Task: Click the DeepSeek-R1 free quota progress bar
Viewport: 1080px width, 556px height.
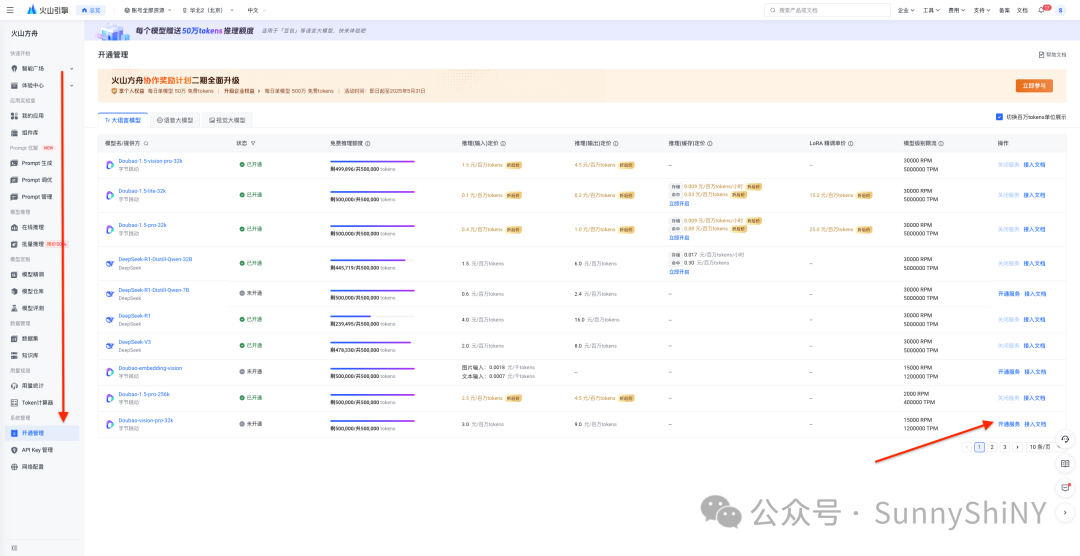Action: tap(372, 316)
